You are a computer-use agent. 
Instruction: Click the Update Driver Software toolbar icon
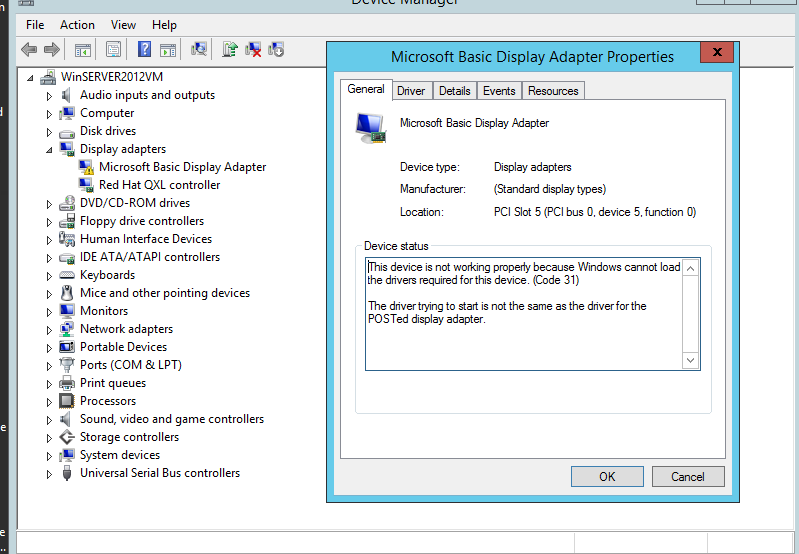click(230, 49)
